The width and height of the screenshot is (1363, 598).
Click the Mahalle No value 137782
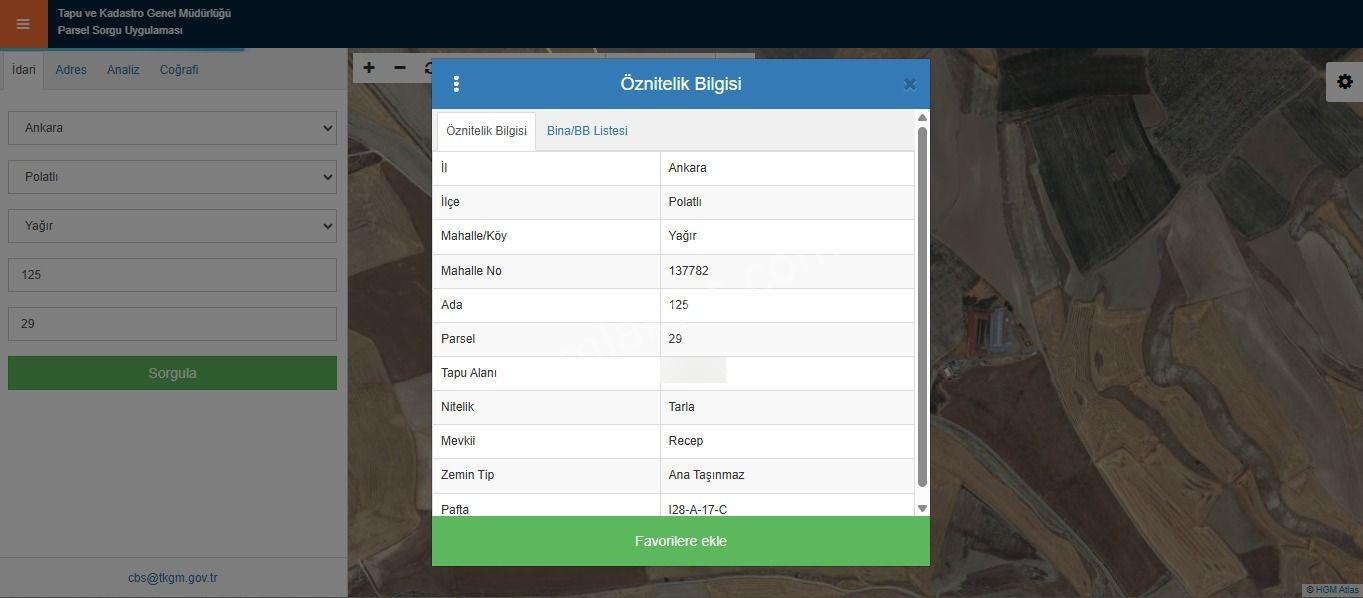click(689, 271)
